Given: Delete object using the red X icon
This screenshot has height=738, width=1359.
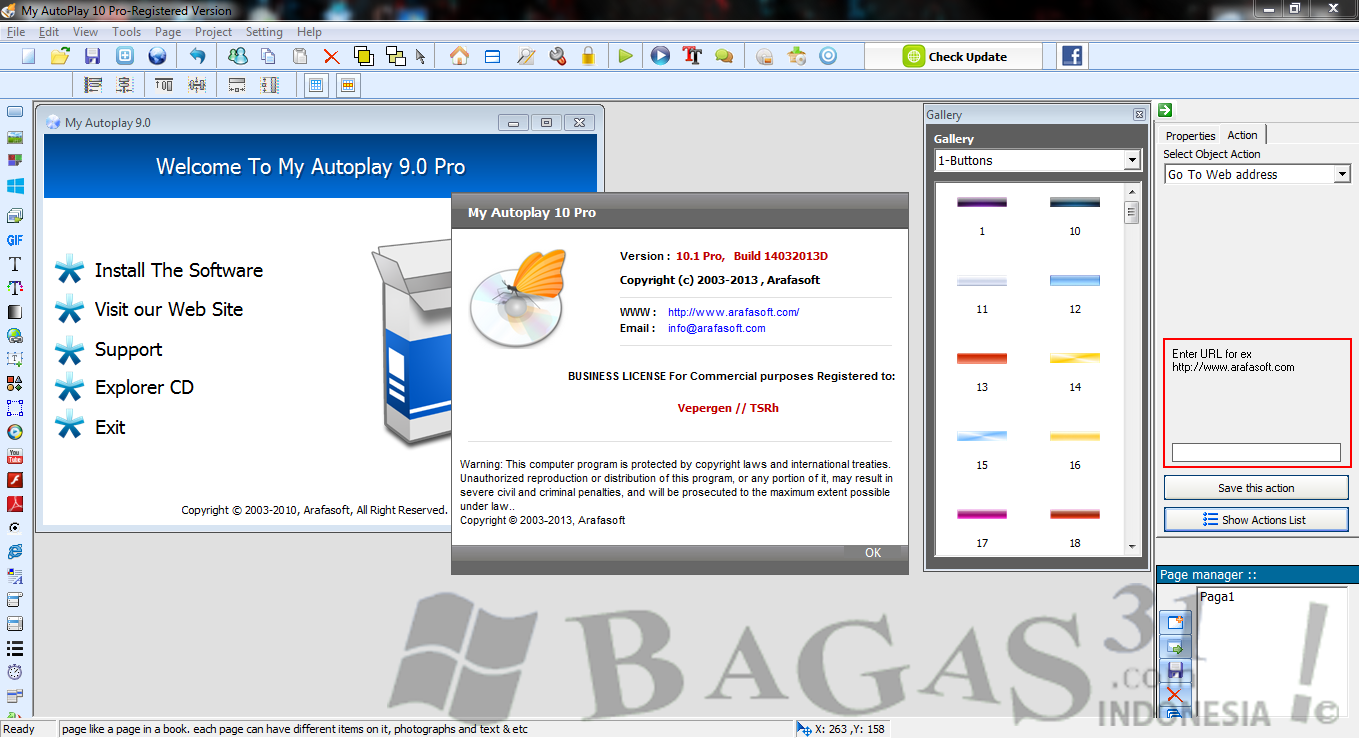Looking at the screenshot, I should pyautogui.click(x=331, y=57).
